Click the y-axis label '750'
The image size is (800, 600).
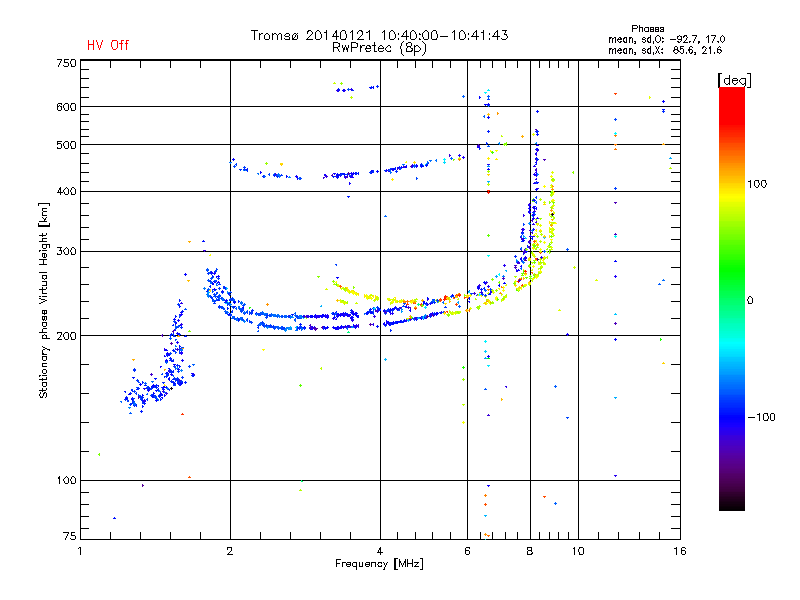point(66,63)
